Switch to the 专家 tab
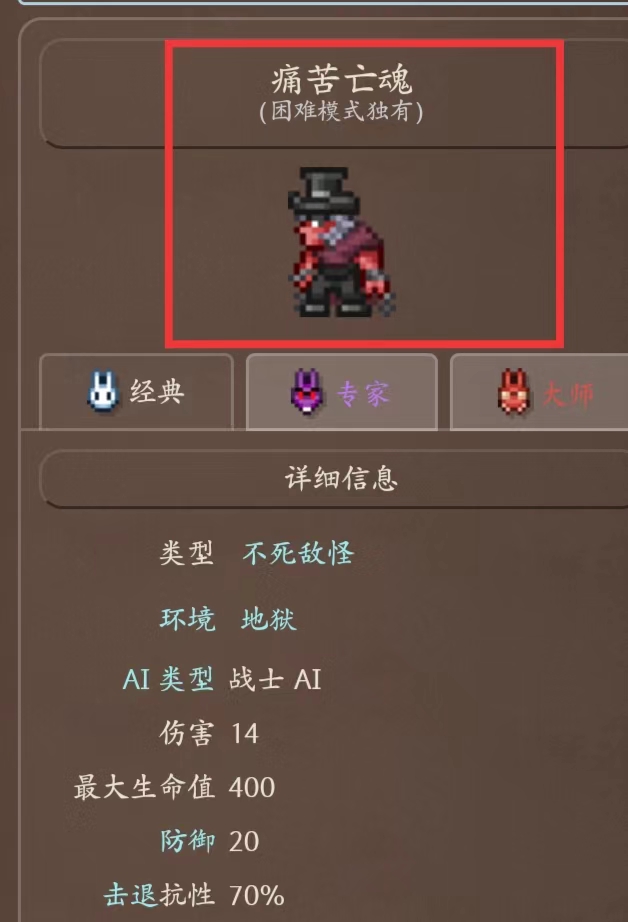The width and height of the screenshot is (628, 922). point(342,392)
